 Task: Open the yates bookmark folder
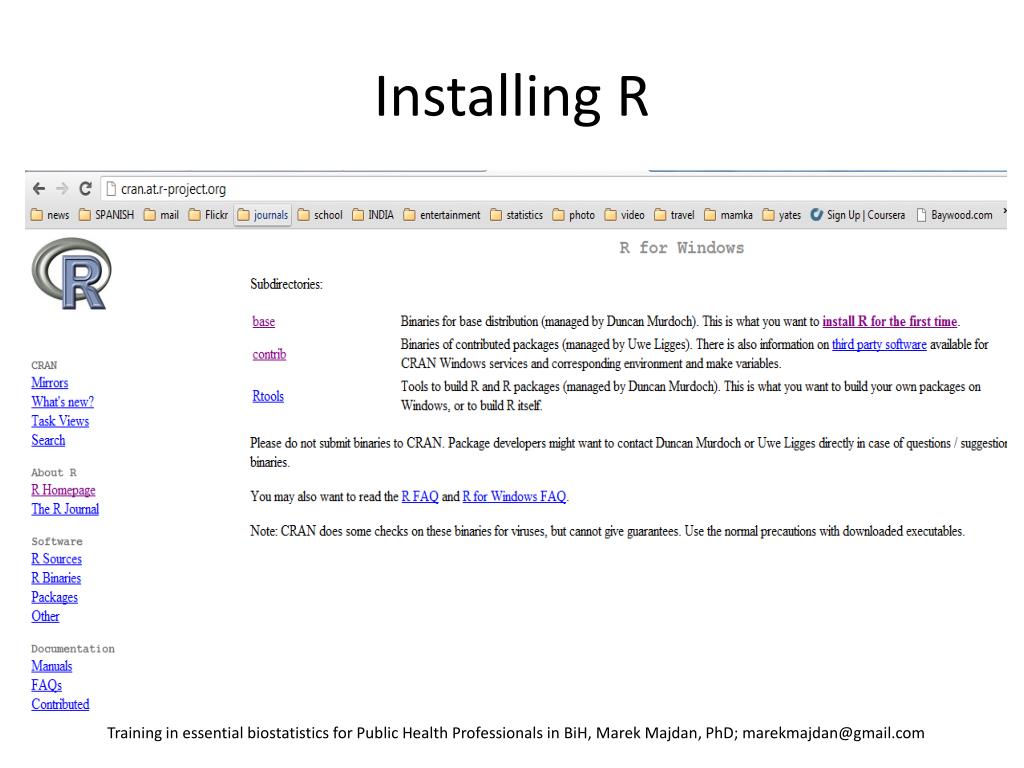[782, 215]
